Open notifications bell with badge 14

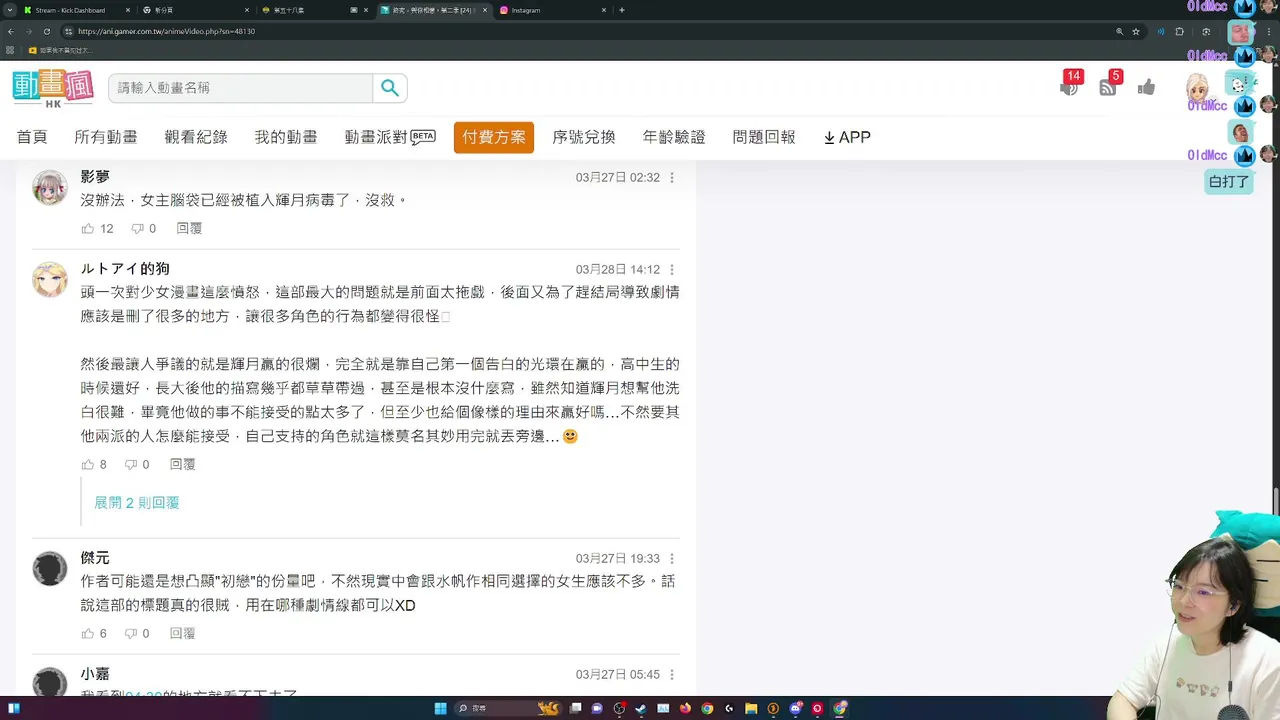[x=1070, y=85]
